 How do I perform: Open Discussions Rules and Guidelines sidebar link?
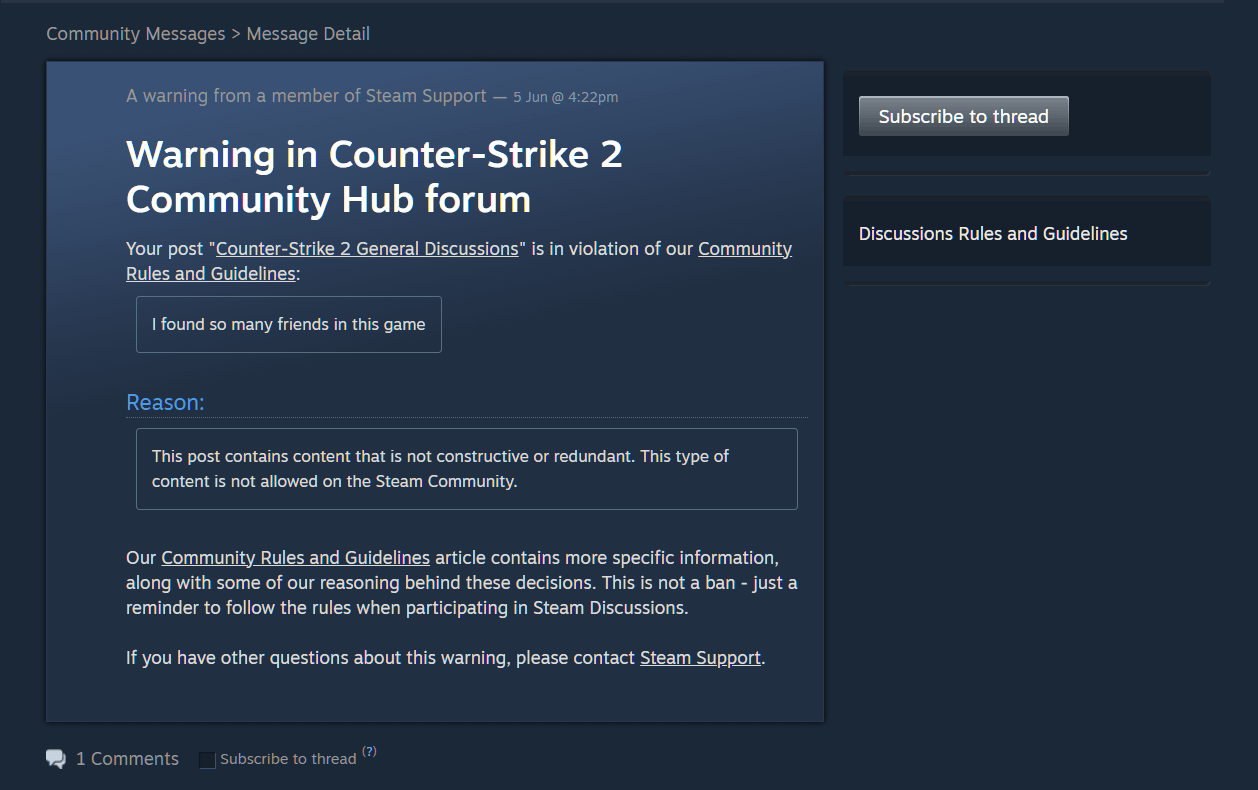(x=992, y=234)
